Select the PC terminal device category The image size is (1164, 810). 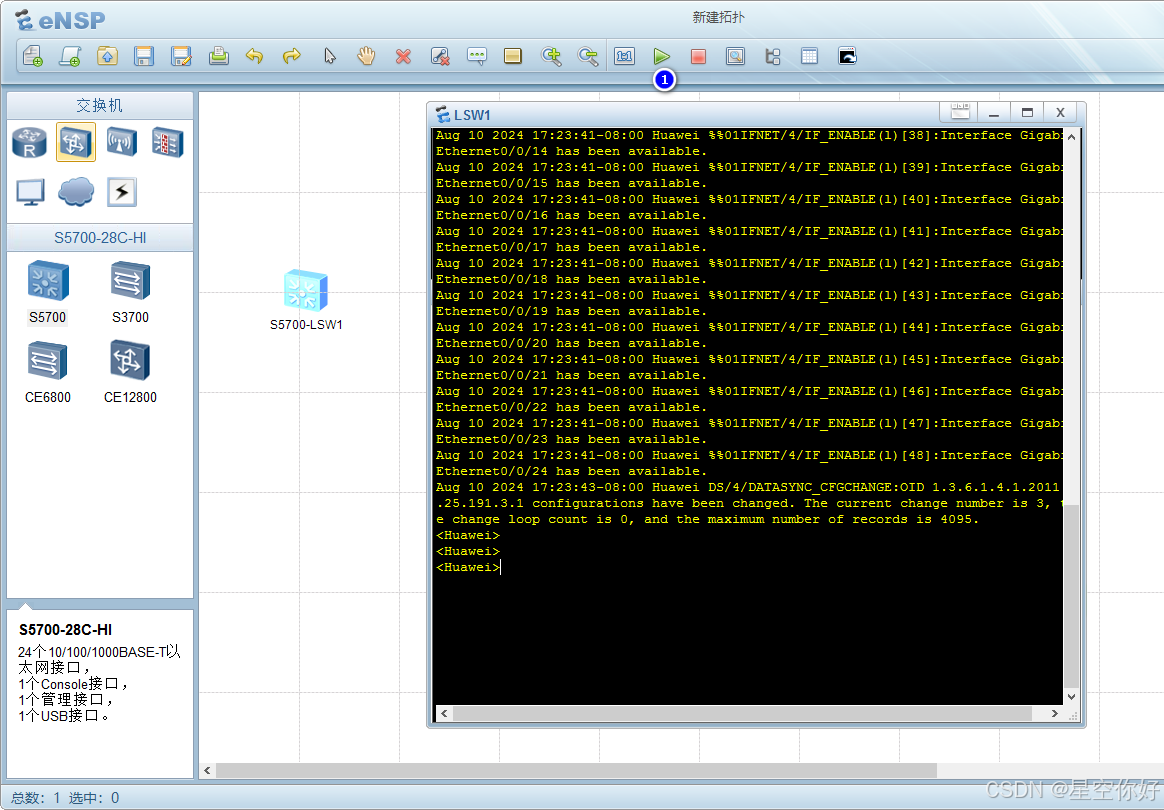[x=30, y=192]
